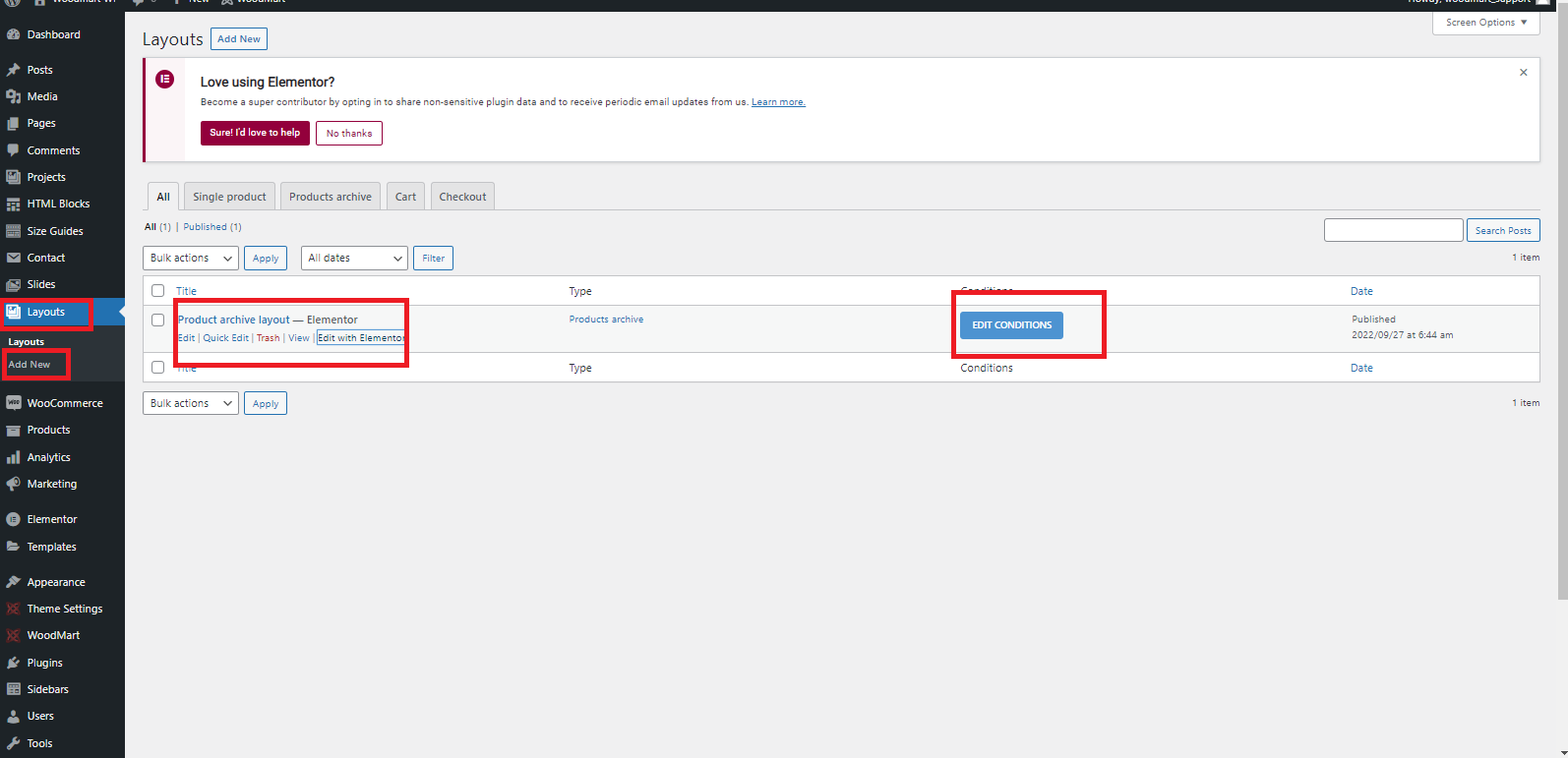
Task: Click the Search Posts button
Action: coord(1503,230)
